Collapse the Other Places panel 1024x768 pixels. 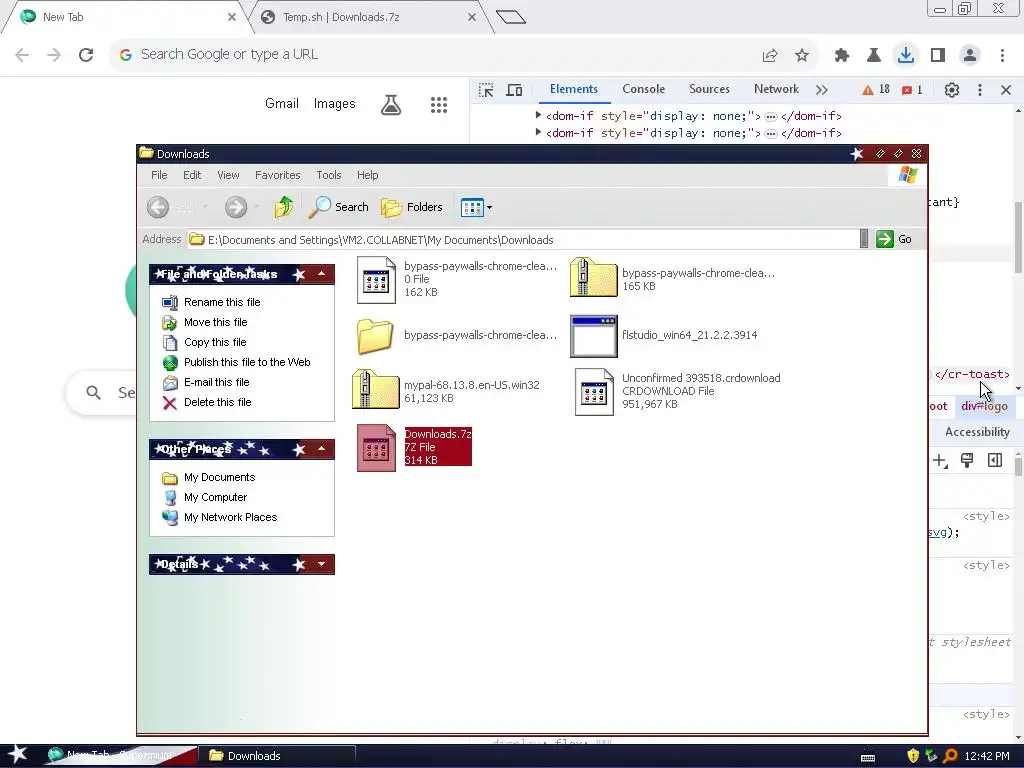tap(321, 449)
